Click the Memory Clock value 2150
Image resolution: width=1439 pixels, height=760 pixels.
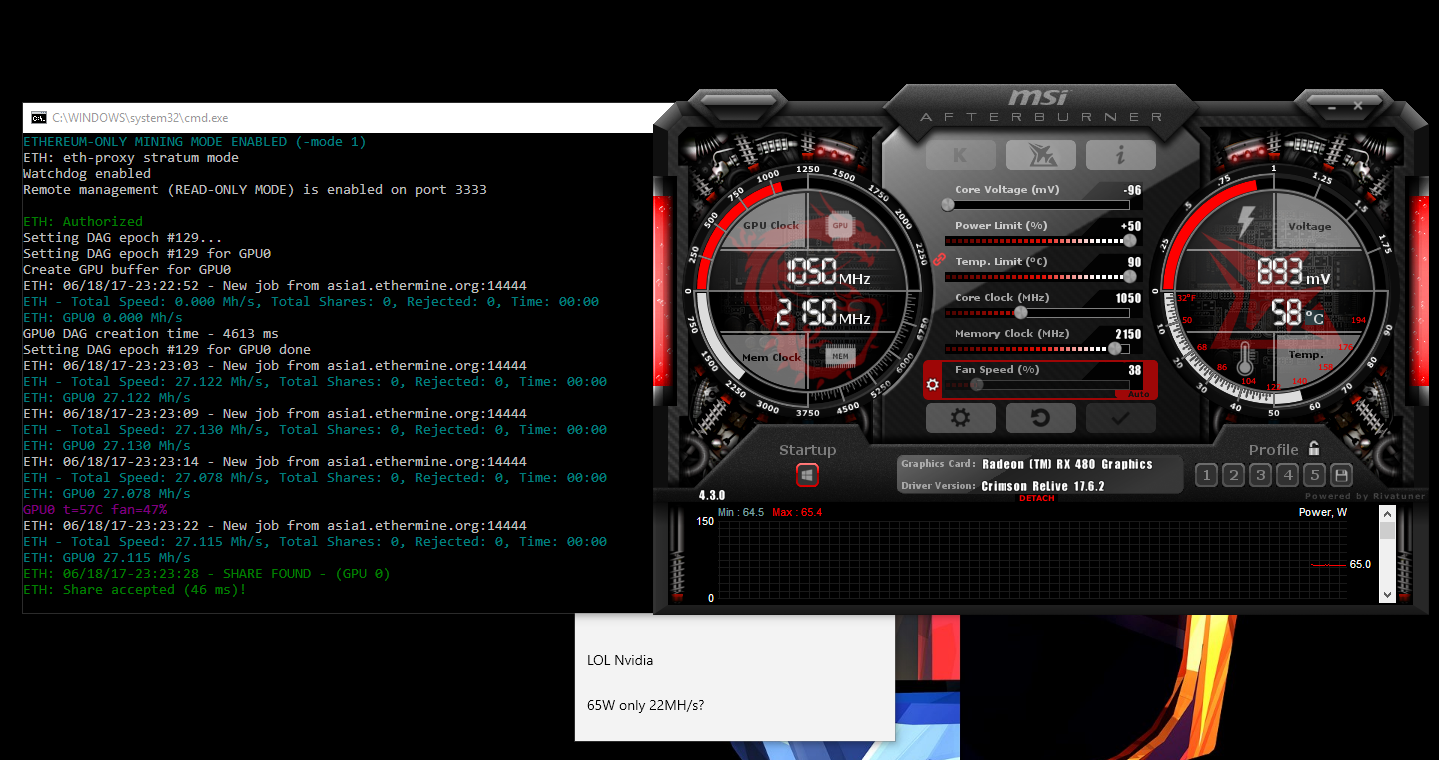(1128, 334)
